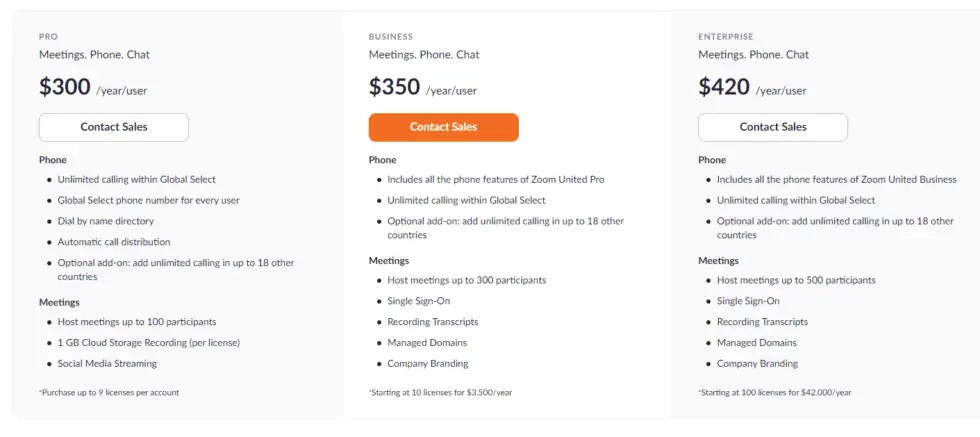Click 1 GB Cloud Storage Recording item
The height and width of the screenshot is (437, 980).
pos(148,343)
